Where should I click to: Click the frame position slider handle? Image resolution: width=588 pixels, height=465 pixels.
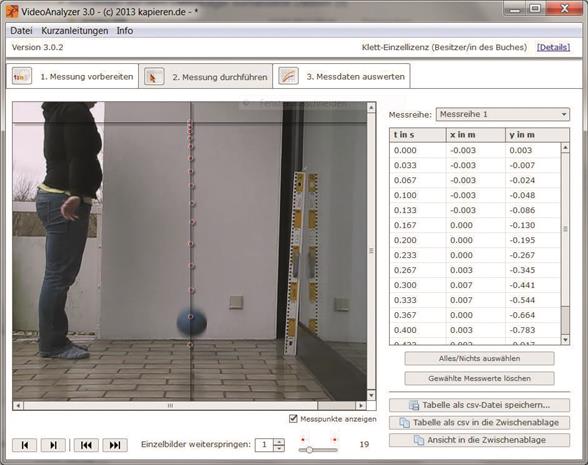[309, 450]
